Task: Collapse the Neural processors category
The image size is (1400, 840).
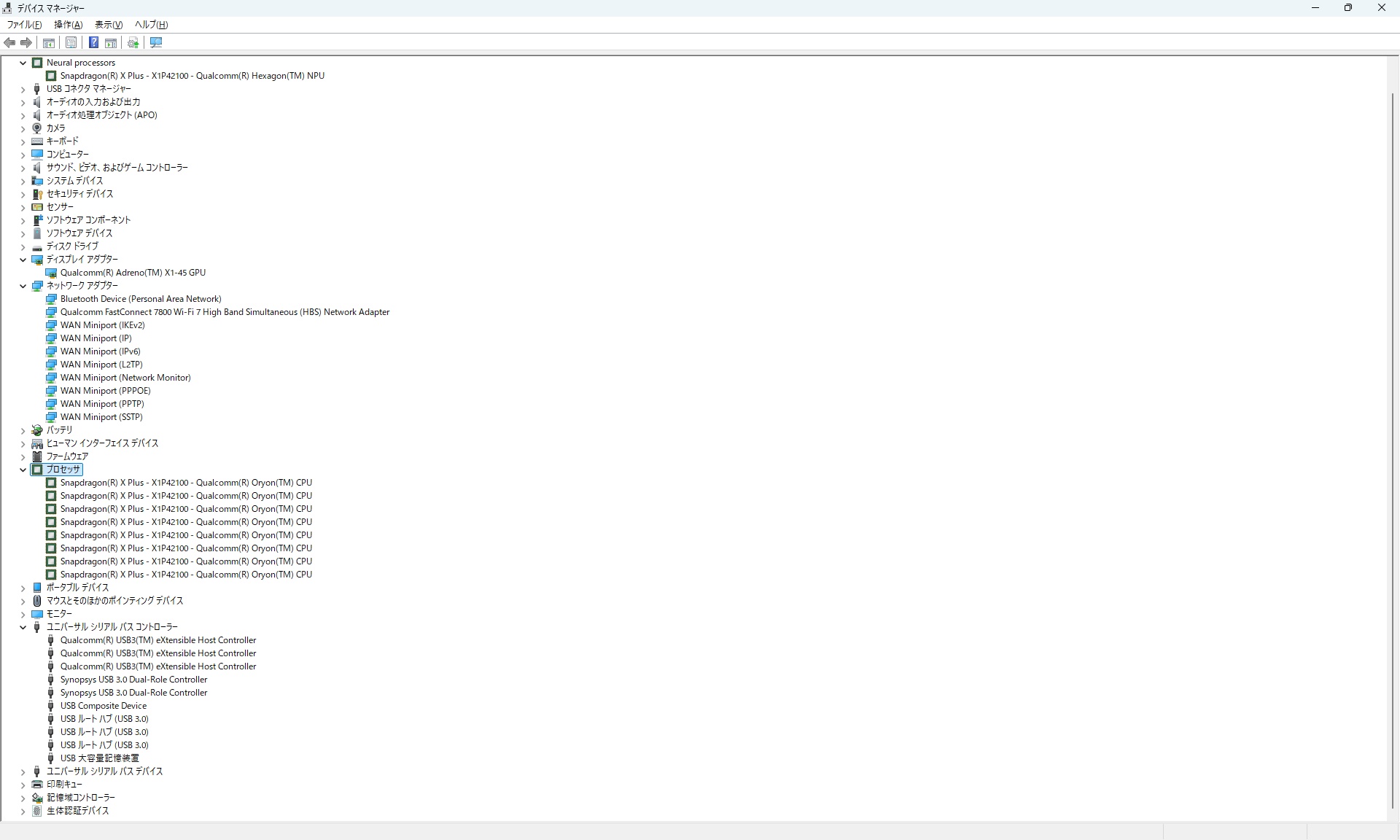Action: pos(23,63)
